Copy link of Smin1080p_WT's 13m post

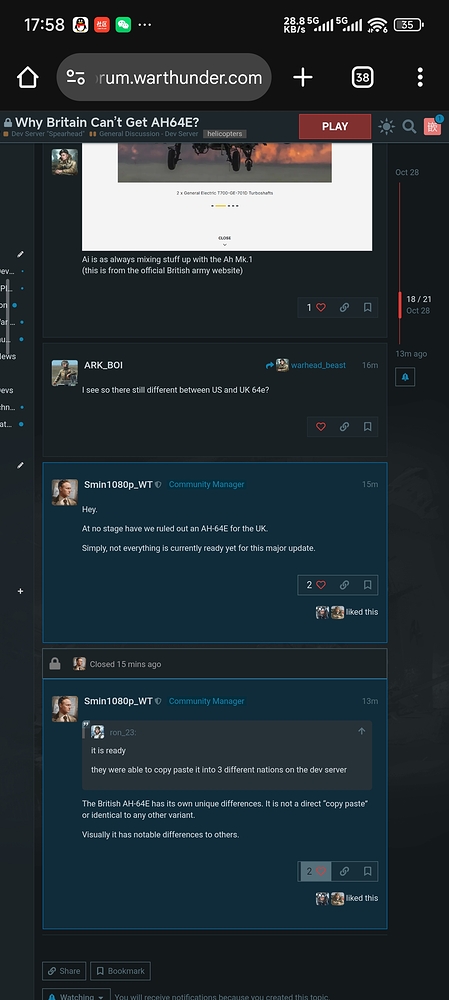[344, 871]
